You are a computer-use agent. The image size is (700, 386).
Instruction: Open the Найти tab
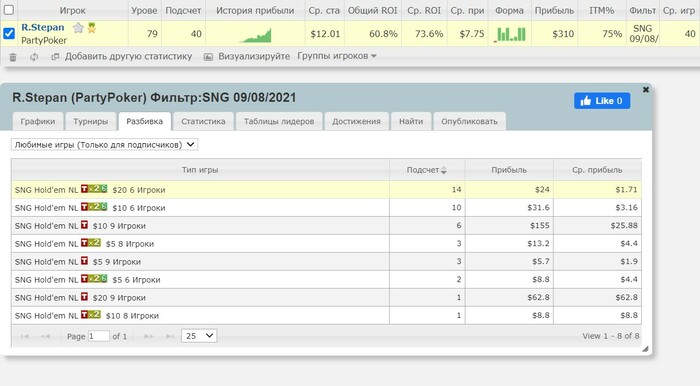tap(411, 121)
